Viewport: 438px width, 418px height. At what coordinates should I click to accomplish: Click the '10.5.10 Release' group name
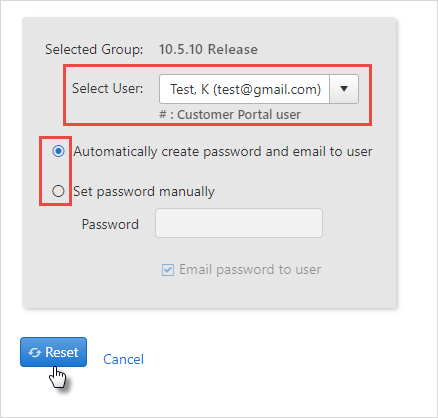(x=208, y=49)
